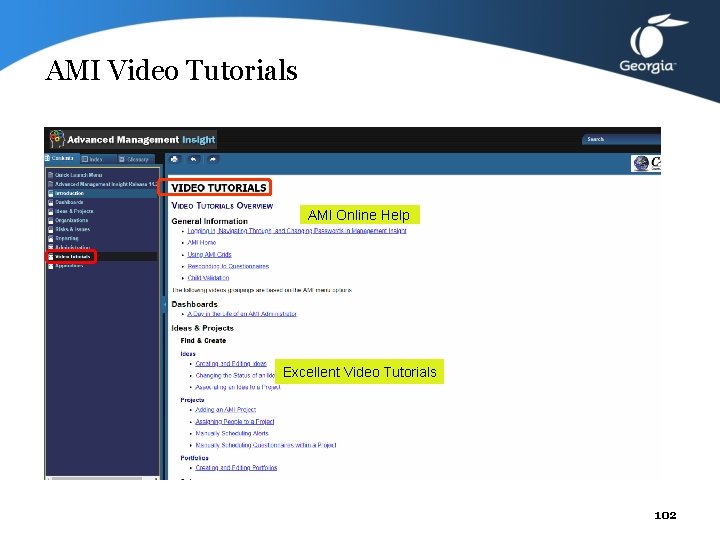Open the Child Validation link
The image size is (720, 540).
point(208,278)
